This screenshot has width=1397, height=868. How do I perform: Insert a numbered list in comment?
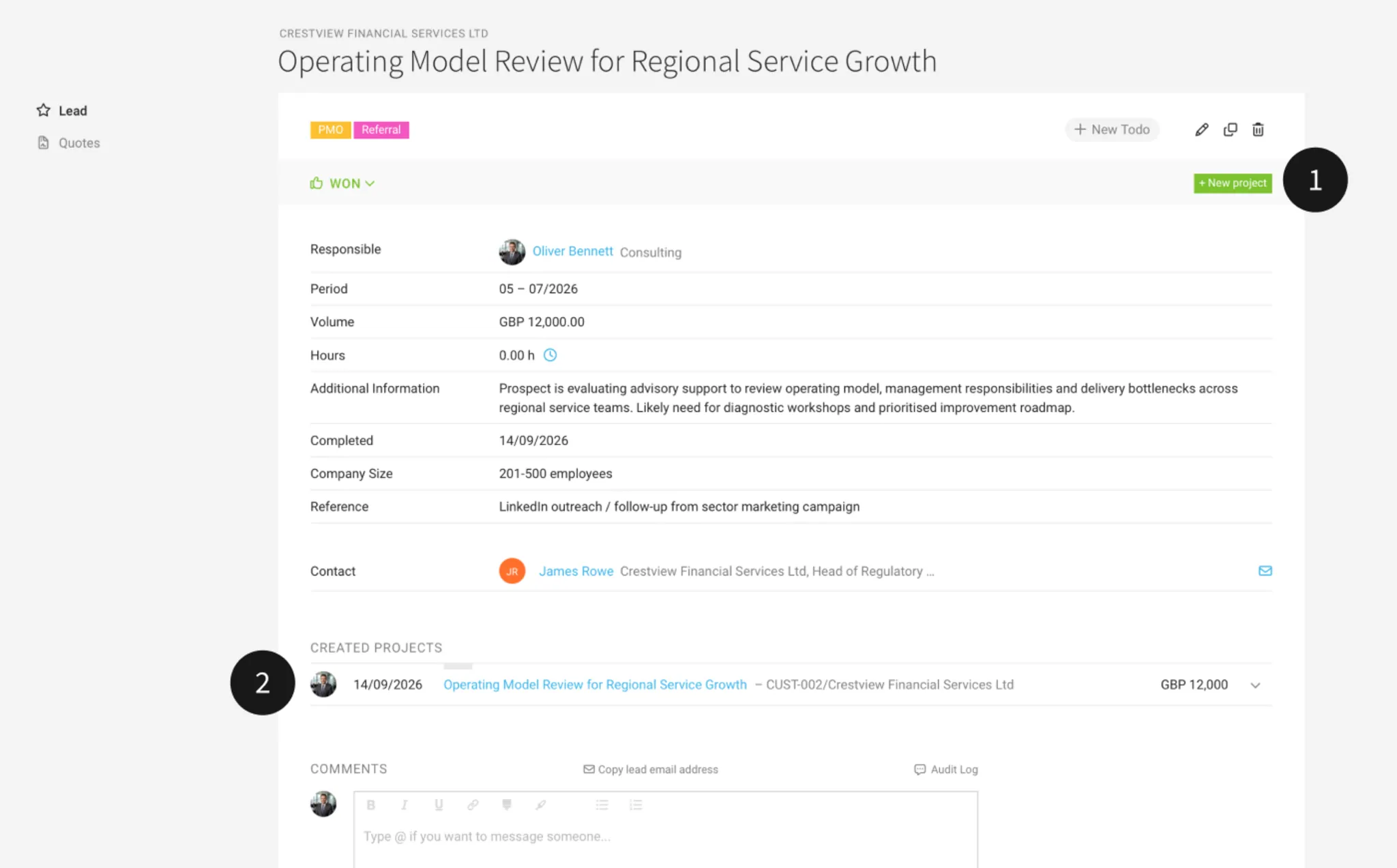pos(636,805)
